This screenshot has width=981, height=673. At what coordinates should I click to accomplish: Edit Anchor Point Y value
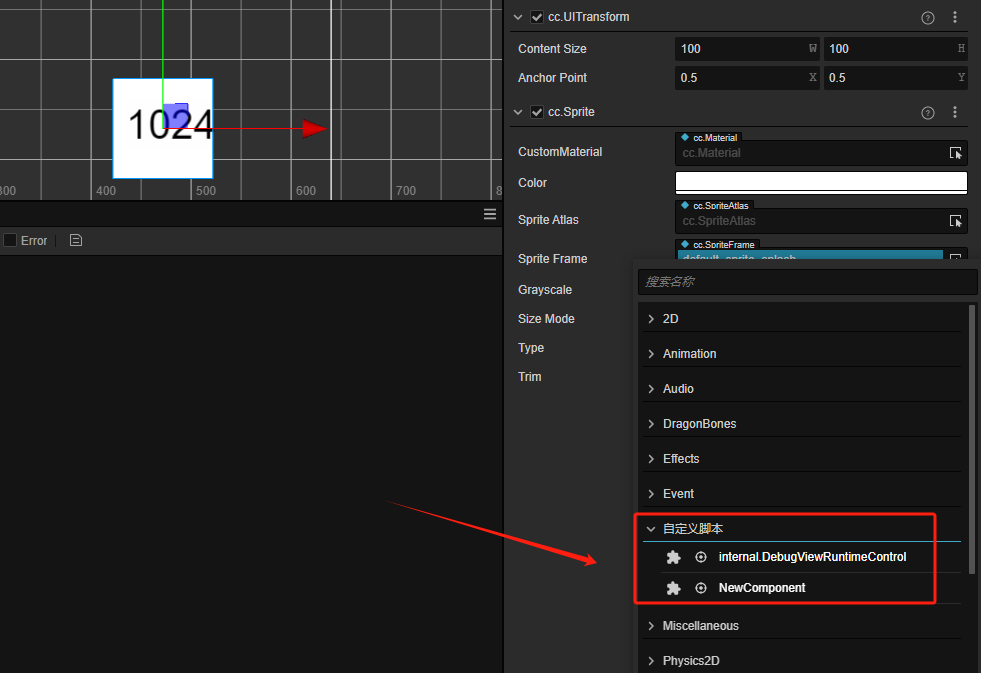[x=895, y=78]
